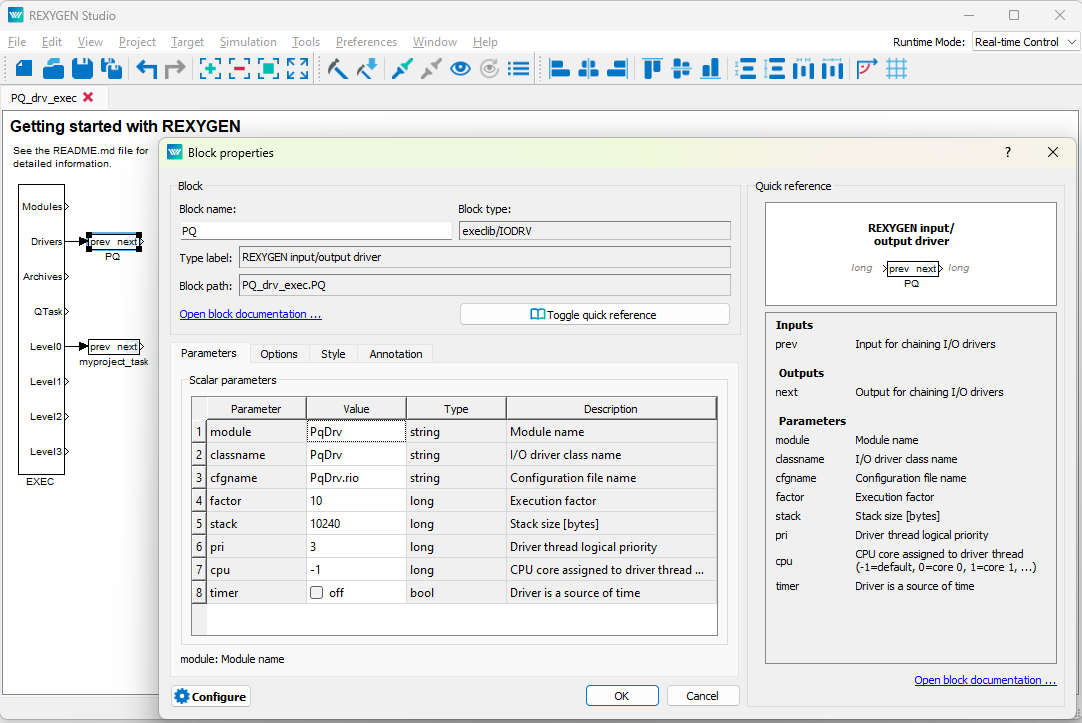Image resolution: width=1082 pixels, height=723 pixels.
Task: Select the Parameters tab
Action: (x=208, y=353)
